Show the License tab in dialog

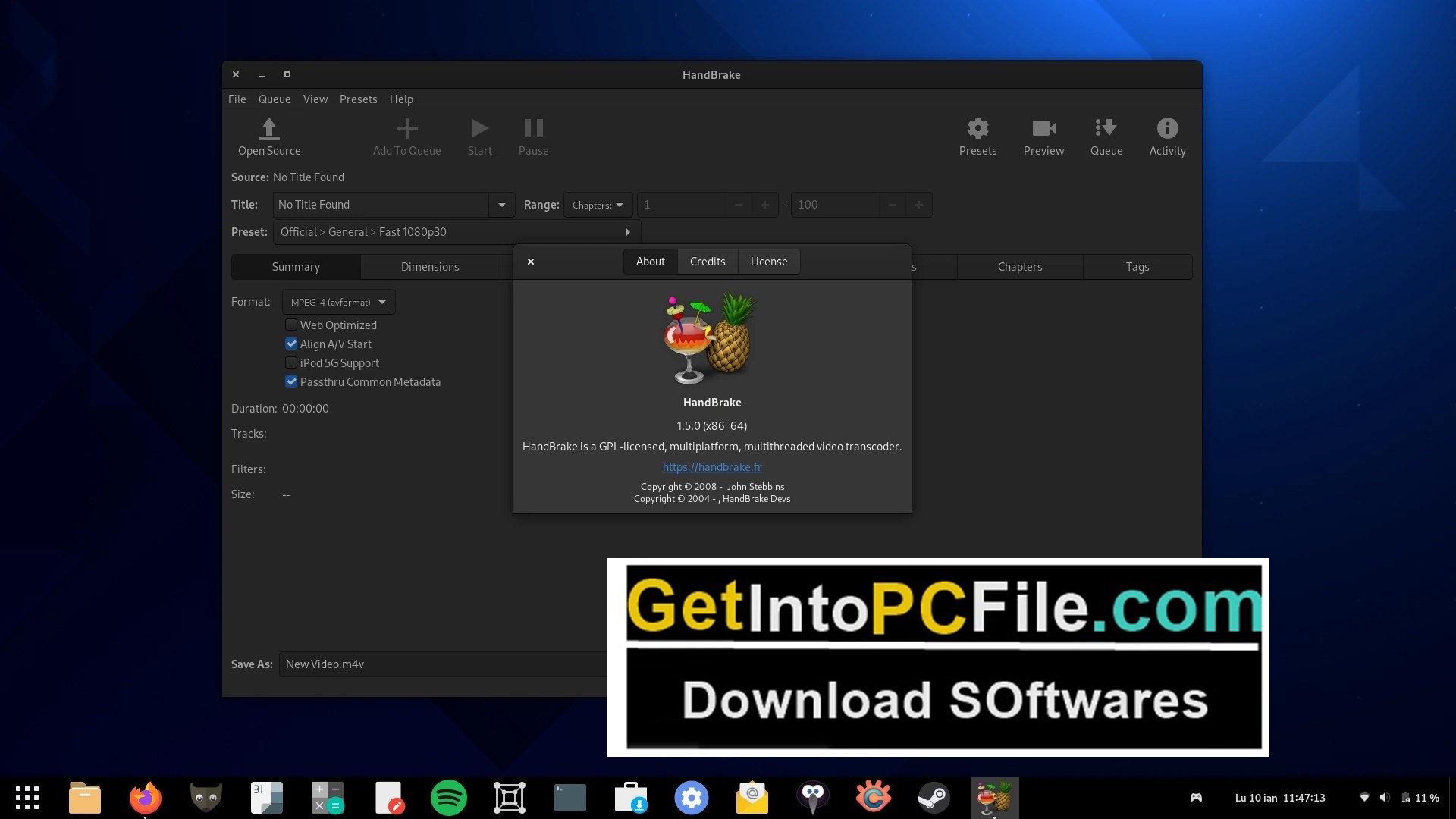click(769, 262)
